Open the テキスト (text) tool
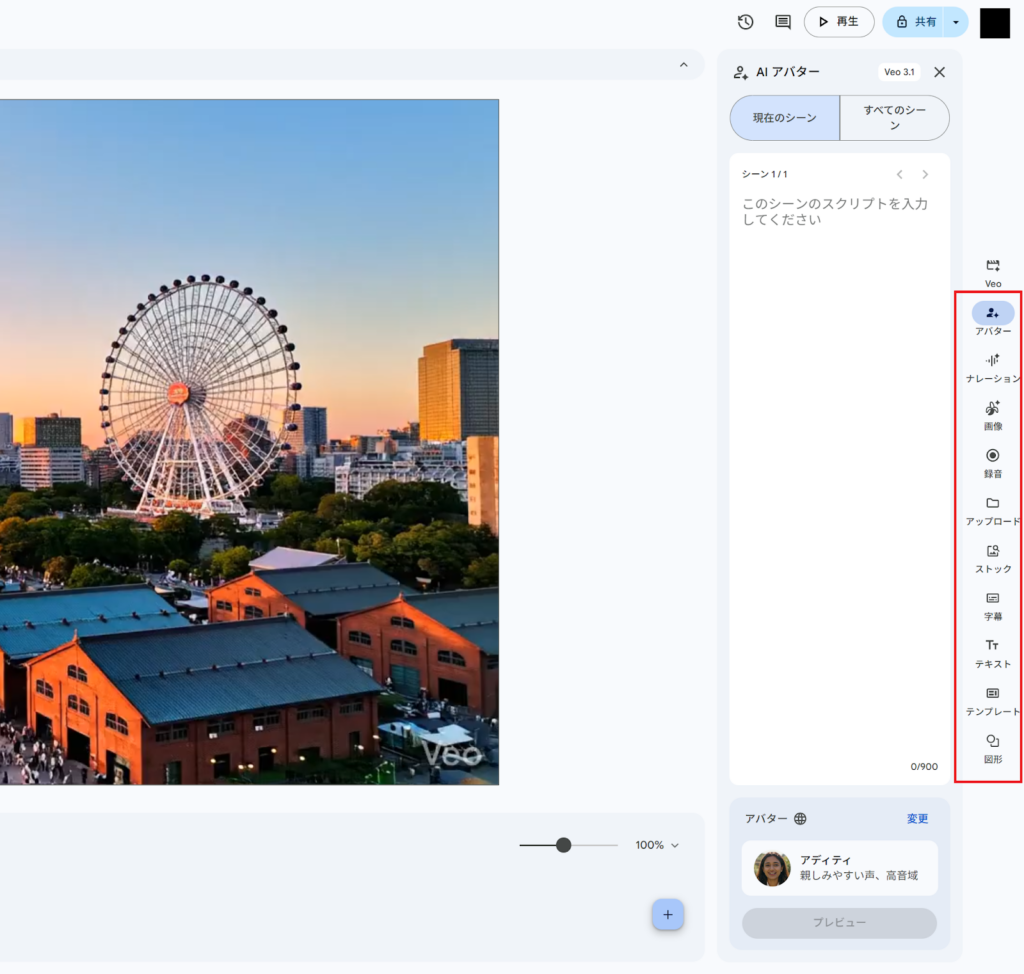Viewport: 1024px width, 974px height. [x=992, y=650]
